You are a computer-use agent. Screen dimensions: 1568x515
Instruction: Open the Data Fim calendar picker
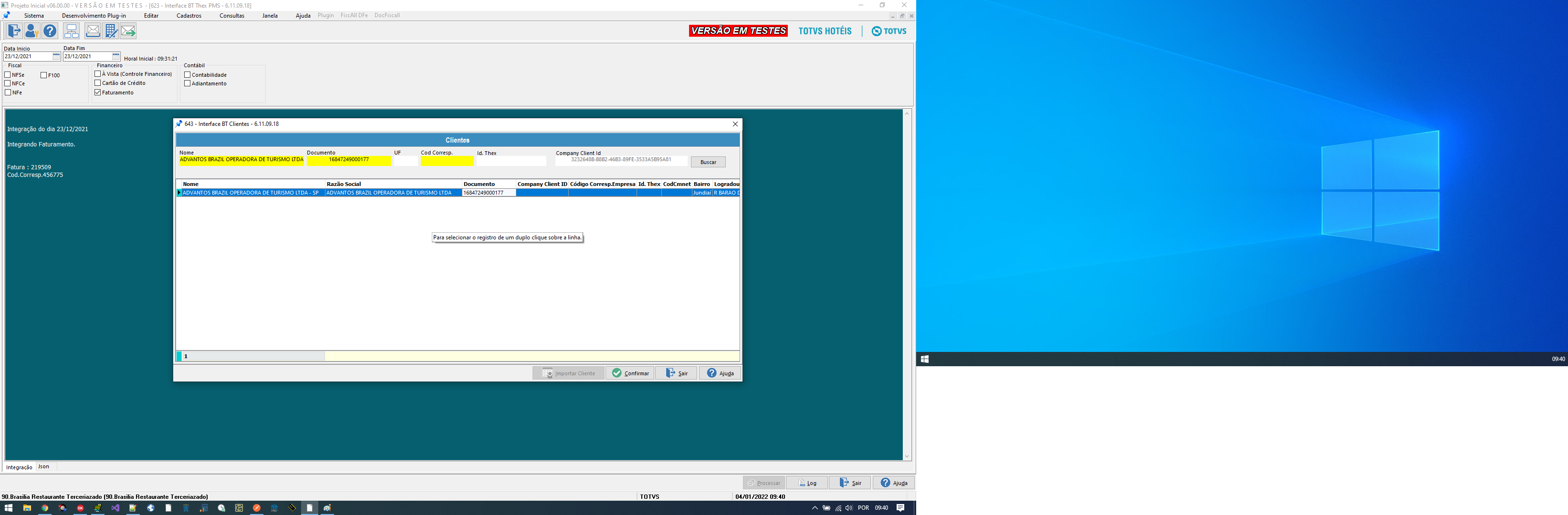tap(115, 57)
